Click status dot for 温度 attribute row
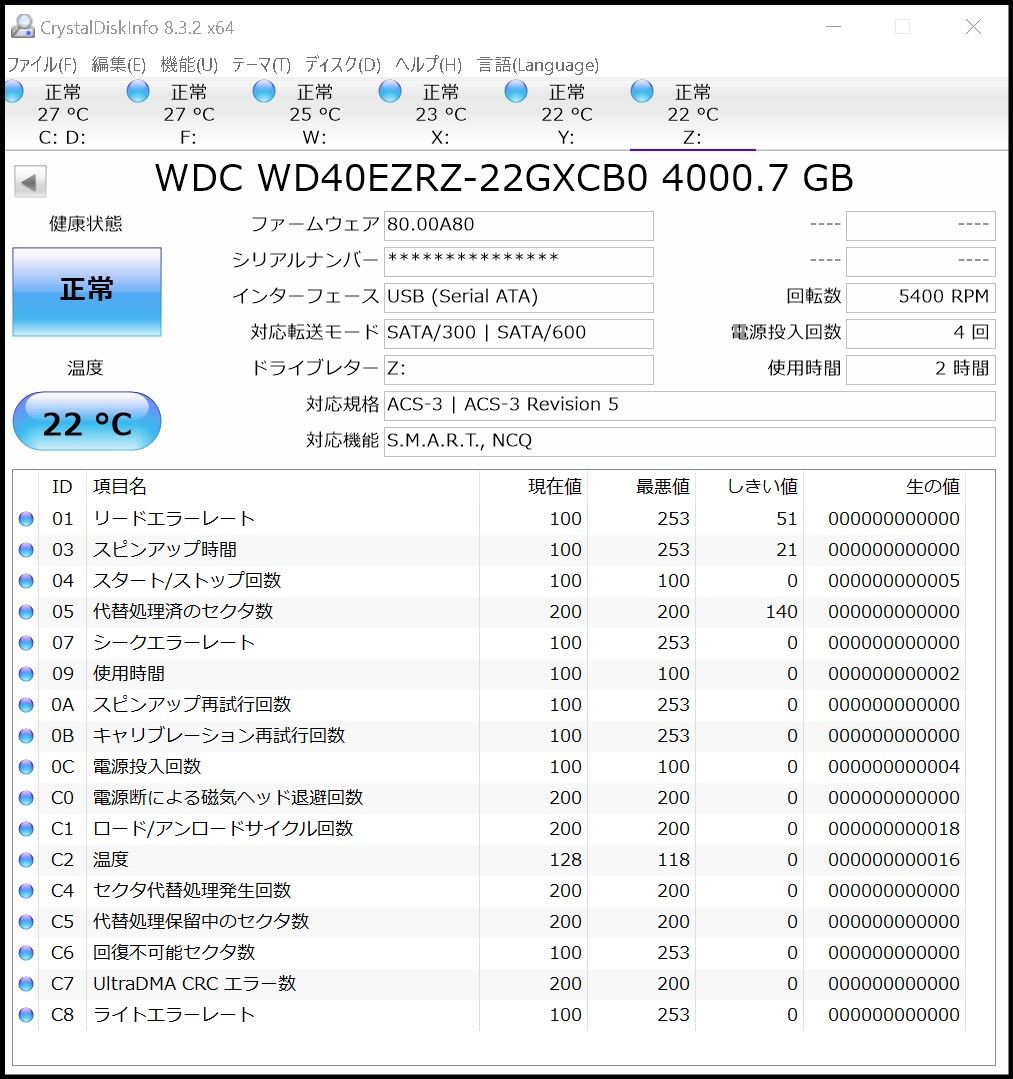The image size is (1013, 1079). pyautogui.click(x=26, y=860)
